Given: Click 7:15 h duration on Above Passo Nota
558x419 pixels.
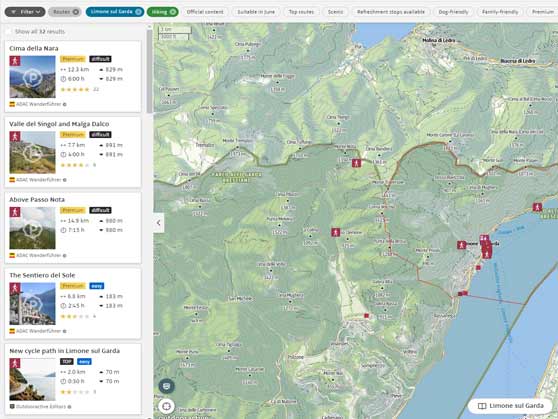Looking at the screenshot, I should point(76,230).
